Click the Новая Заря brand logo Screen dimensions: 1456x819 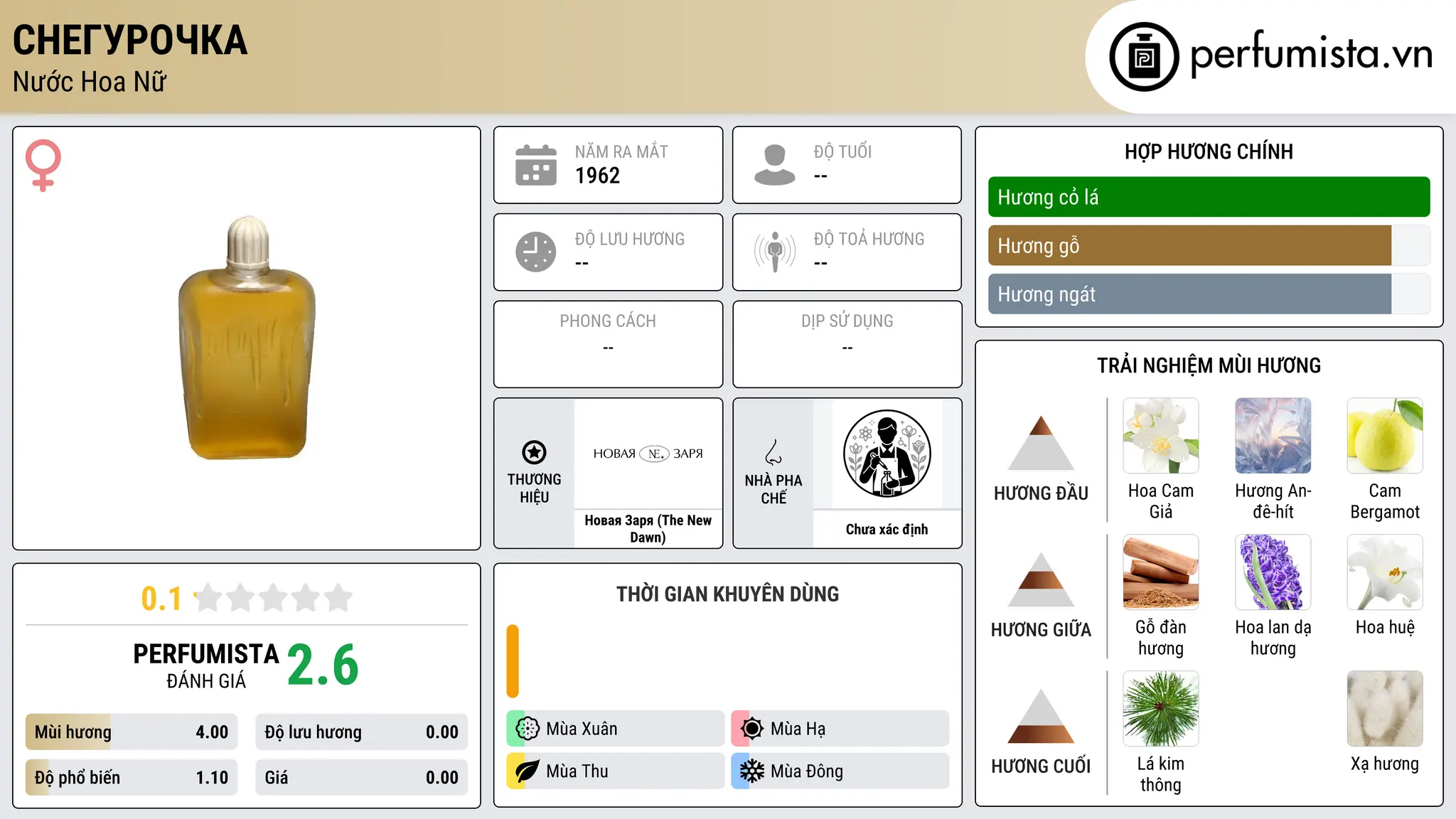tap(648, 454)
